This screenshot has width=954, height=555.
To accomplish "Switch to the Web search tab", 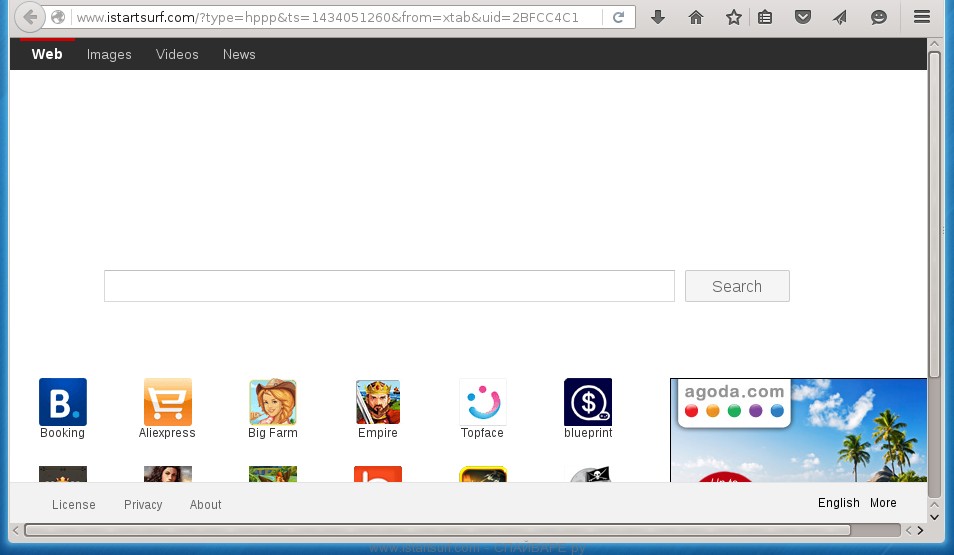I will (47, 54).
